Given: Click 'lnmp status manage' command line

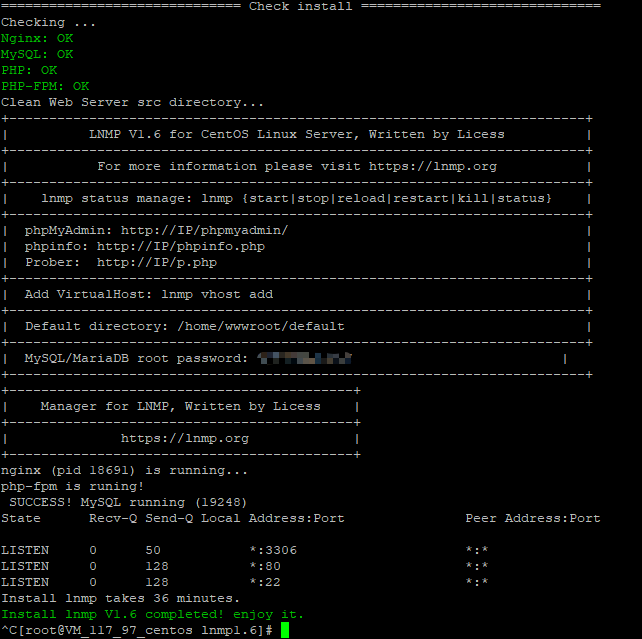Looking at the screenshot, I should [x=296, y=199].
